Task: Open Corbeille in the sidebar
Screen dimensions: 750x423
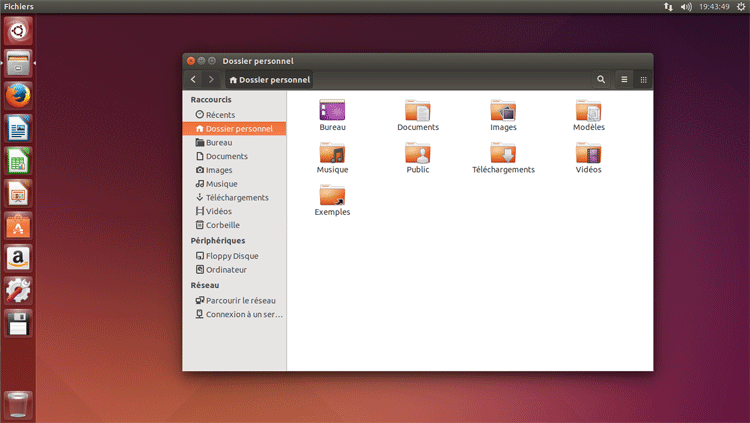Action: tap(234, 225)
